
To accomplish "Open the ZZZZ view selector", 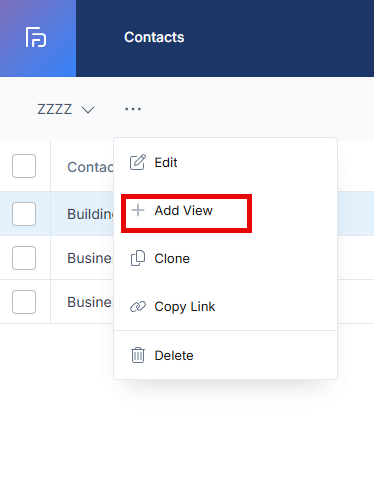I will click(x=66, y=109).
